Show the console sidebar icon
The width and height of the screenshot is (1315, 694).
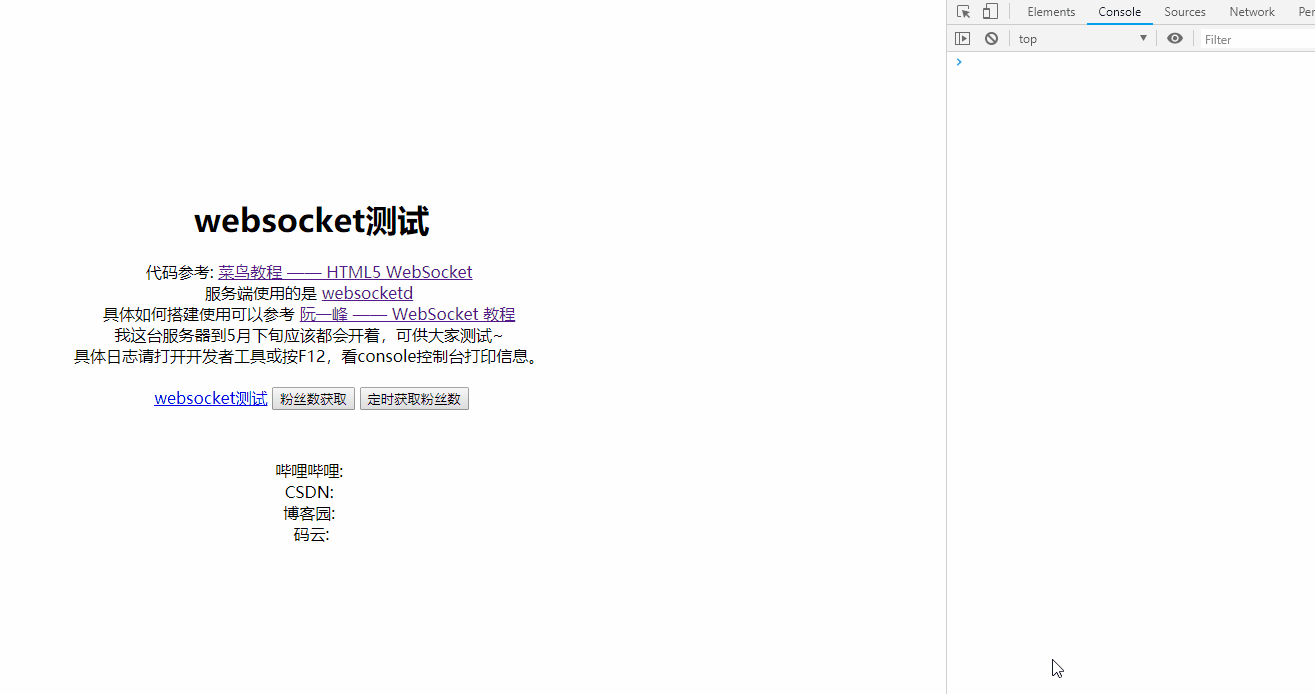point(962,39)
